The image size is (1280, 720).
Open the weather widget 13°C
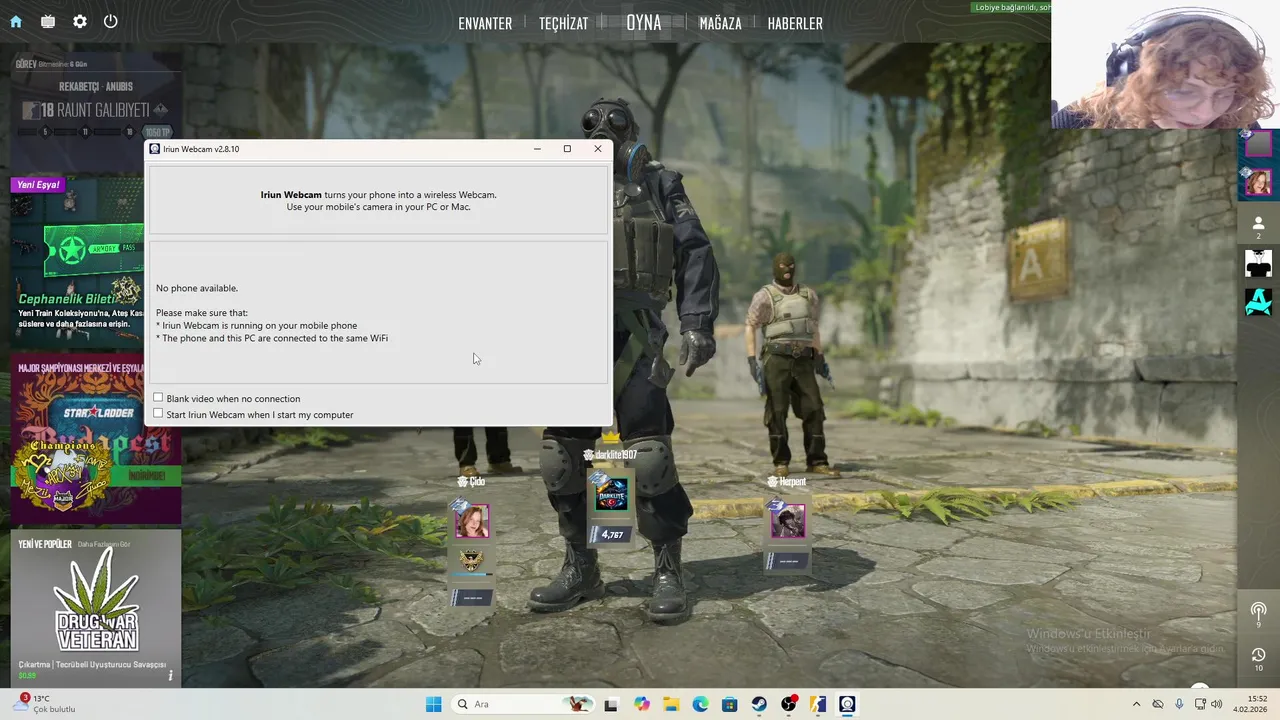(x=46, y=704)
